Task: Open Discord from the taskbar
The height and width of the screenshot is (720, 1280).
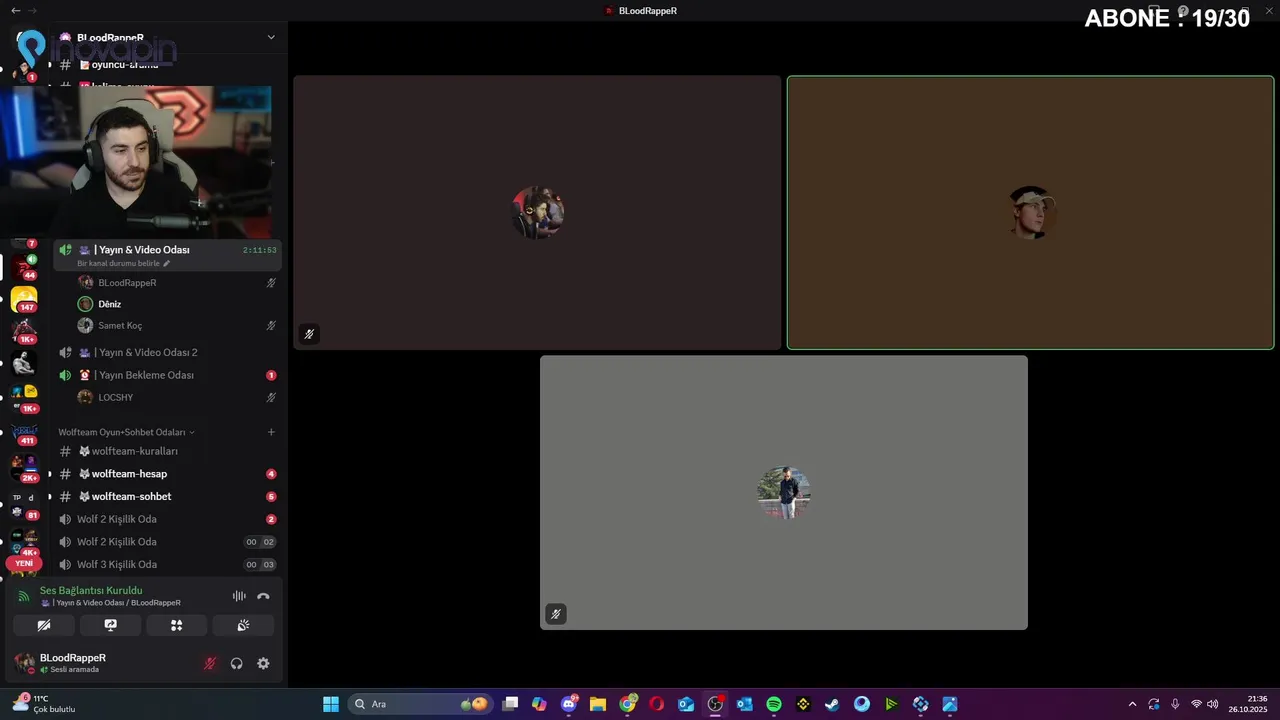Action: pyautogui.click(x=569, y=704)
